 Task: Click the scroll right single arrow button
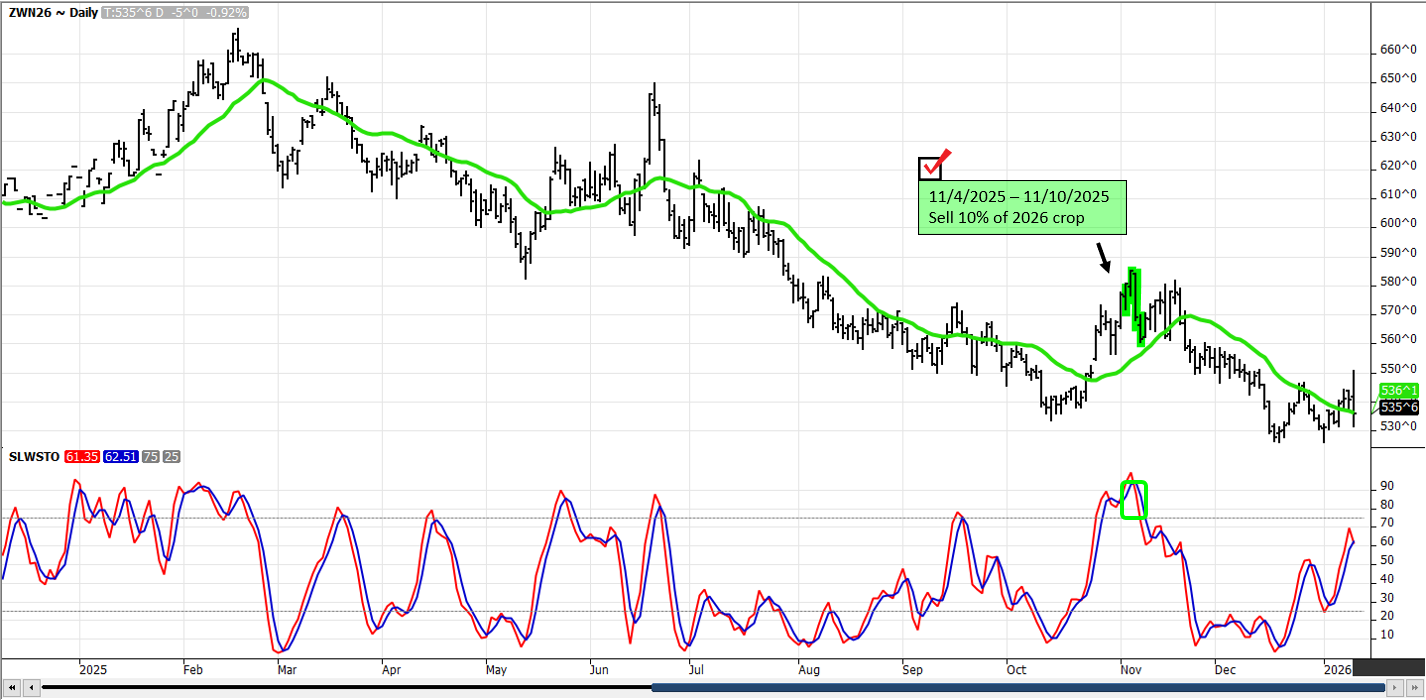click(x=1395, y=688)
